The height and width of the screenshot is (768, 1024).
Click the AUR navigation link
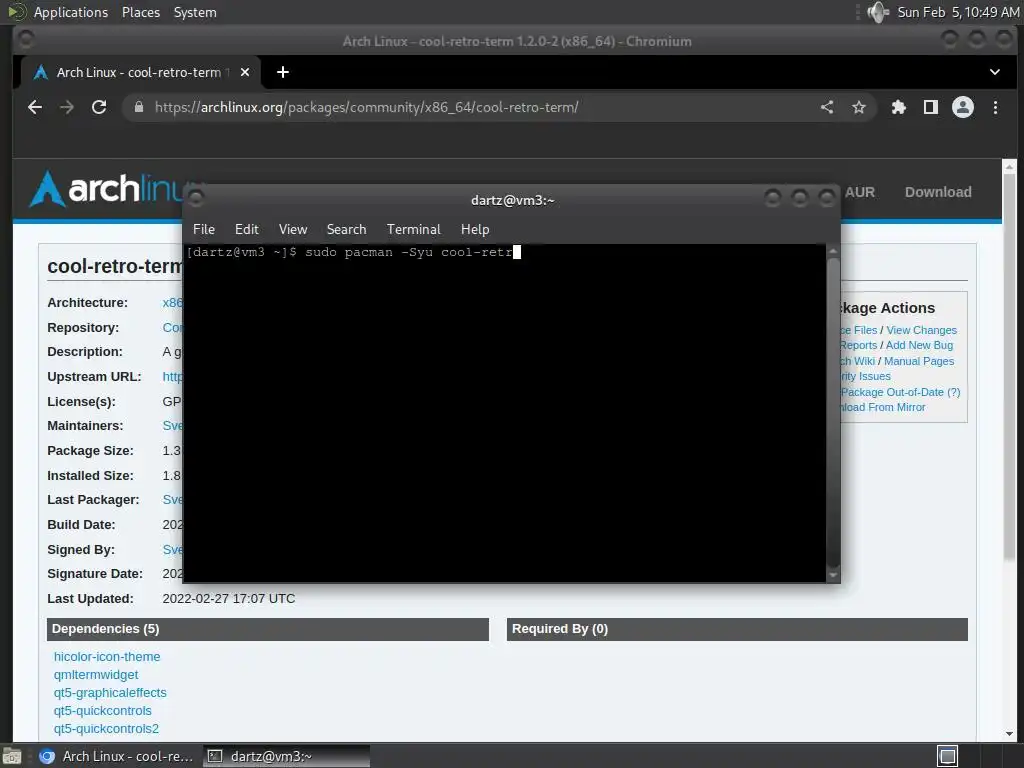[x=859, y=192]
